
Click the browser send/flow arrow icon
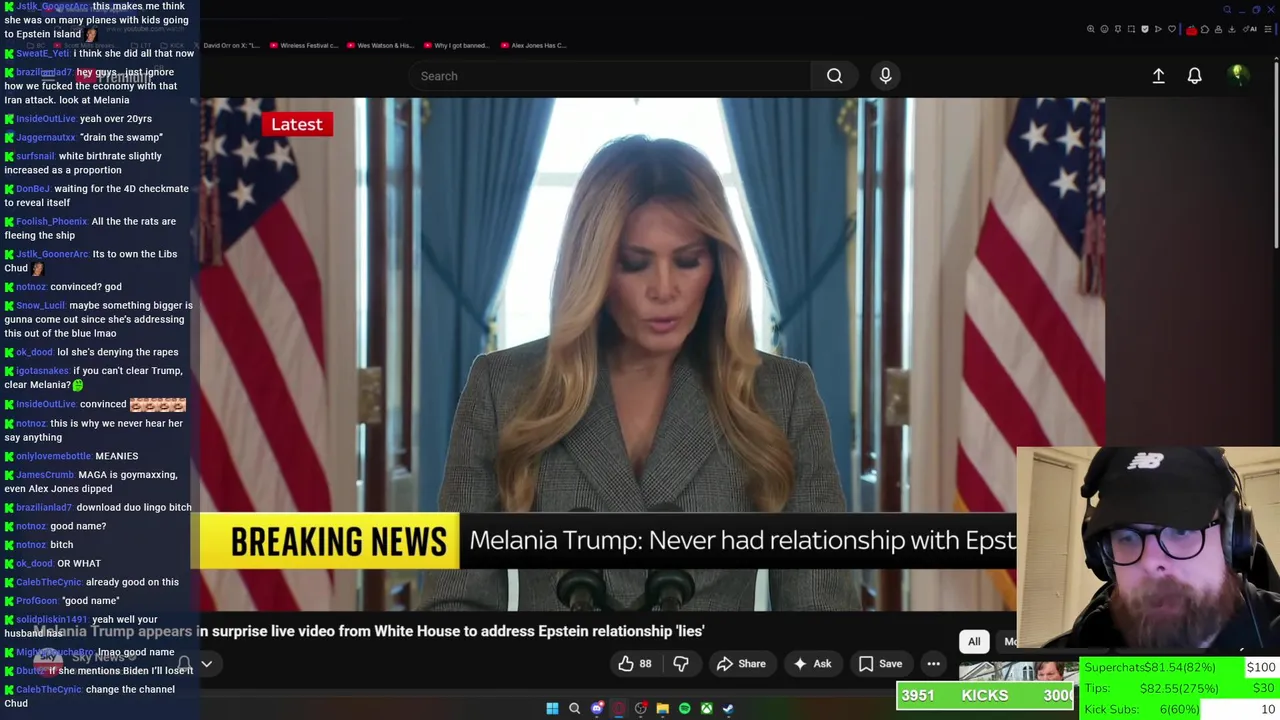[x=1158, y=29]
